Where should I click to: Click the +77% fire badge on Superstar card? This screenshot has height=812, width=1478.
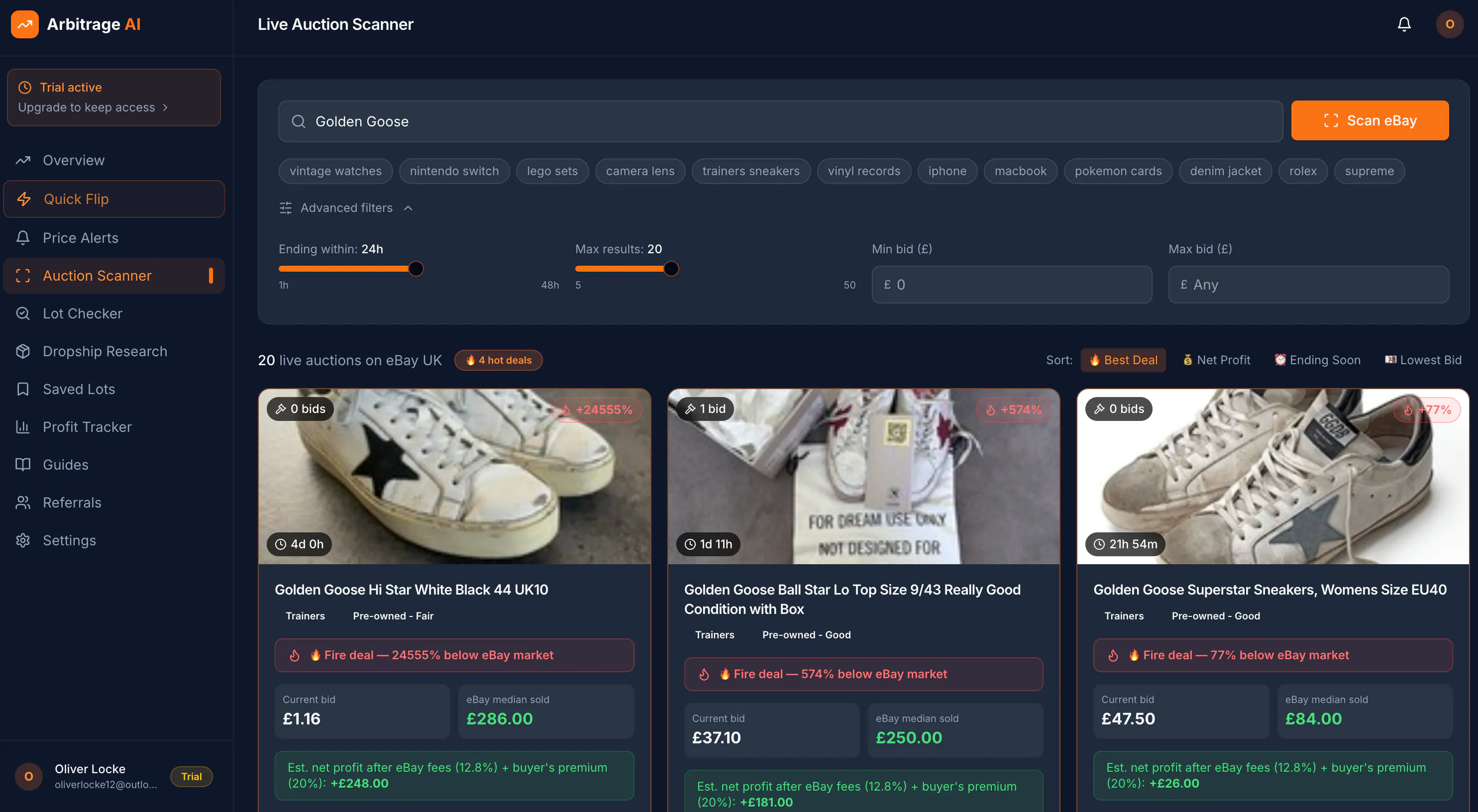click(x=1428, y=409)
